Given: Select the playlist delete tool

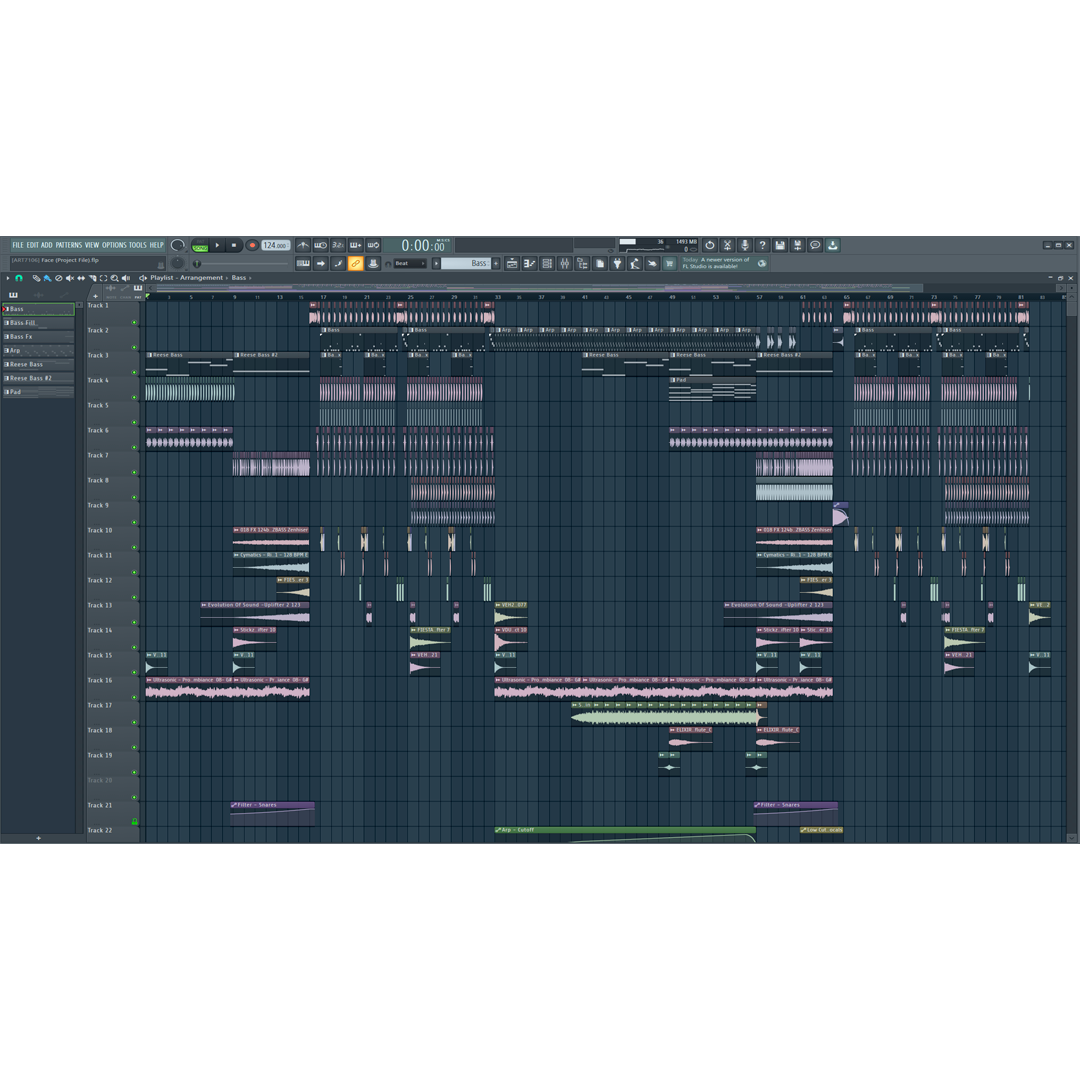Looking at the screenshot, I should (59, 278).
